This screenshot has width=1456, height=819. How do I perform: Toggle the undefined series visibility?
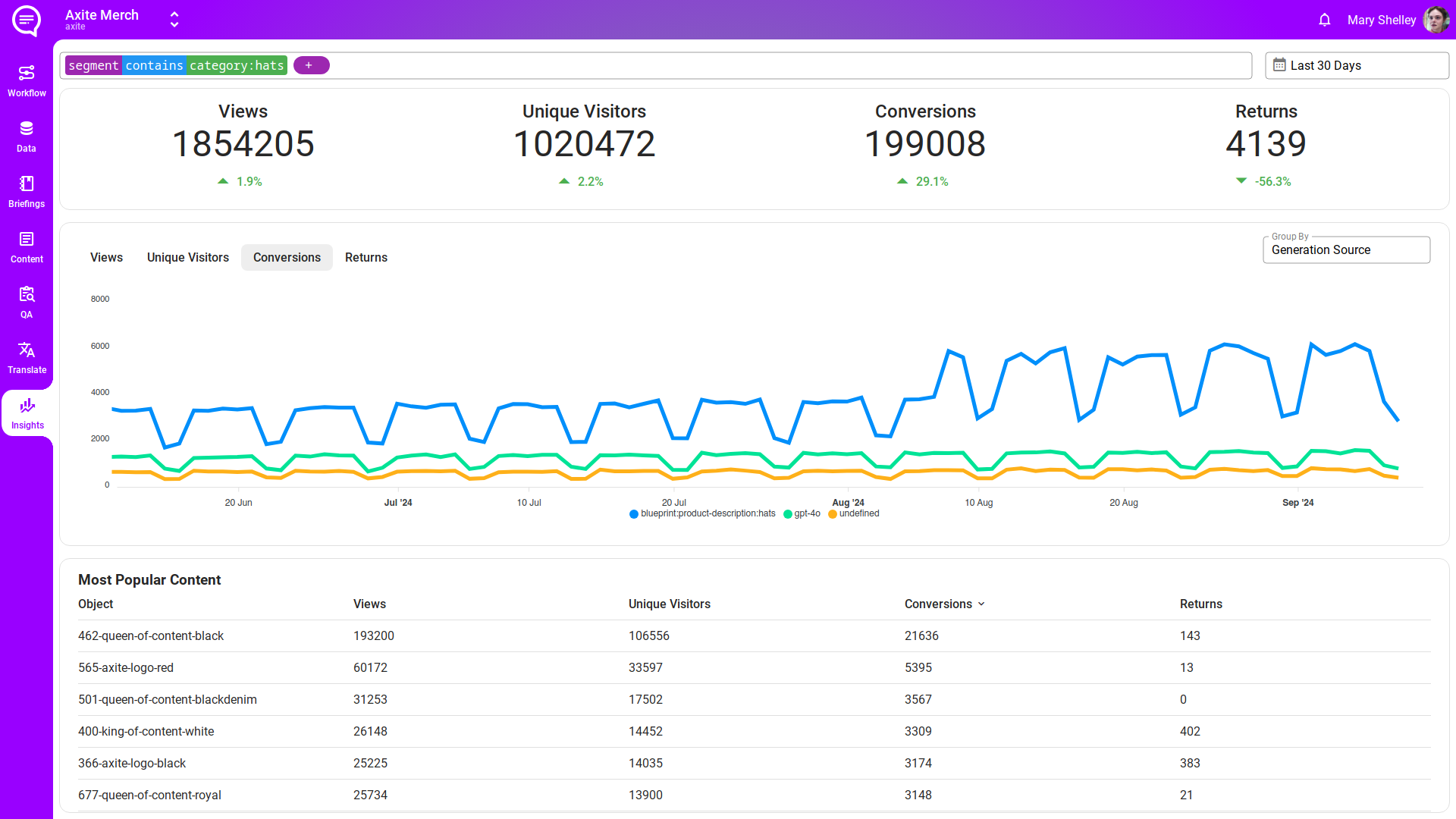pyautogui.click(x=854, y=513)
